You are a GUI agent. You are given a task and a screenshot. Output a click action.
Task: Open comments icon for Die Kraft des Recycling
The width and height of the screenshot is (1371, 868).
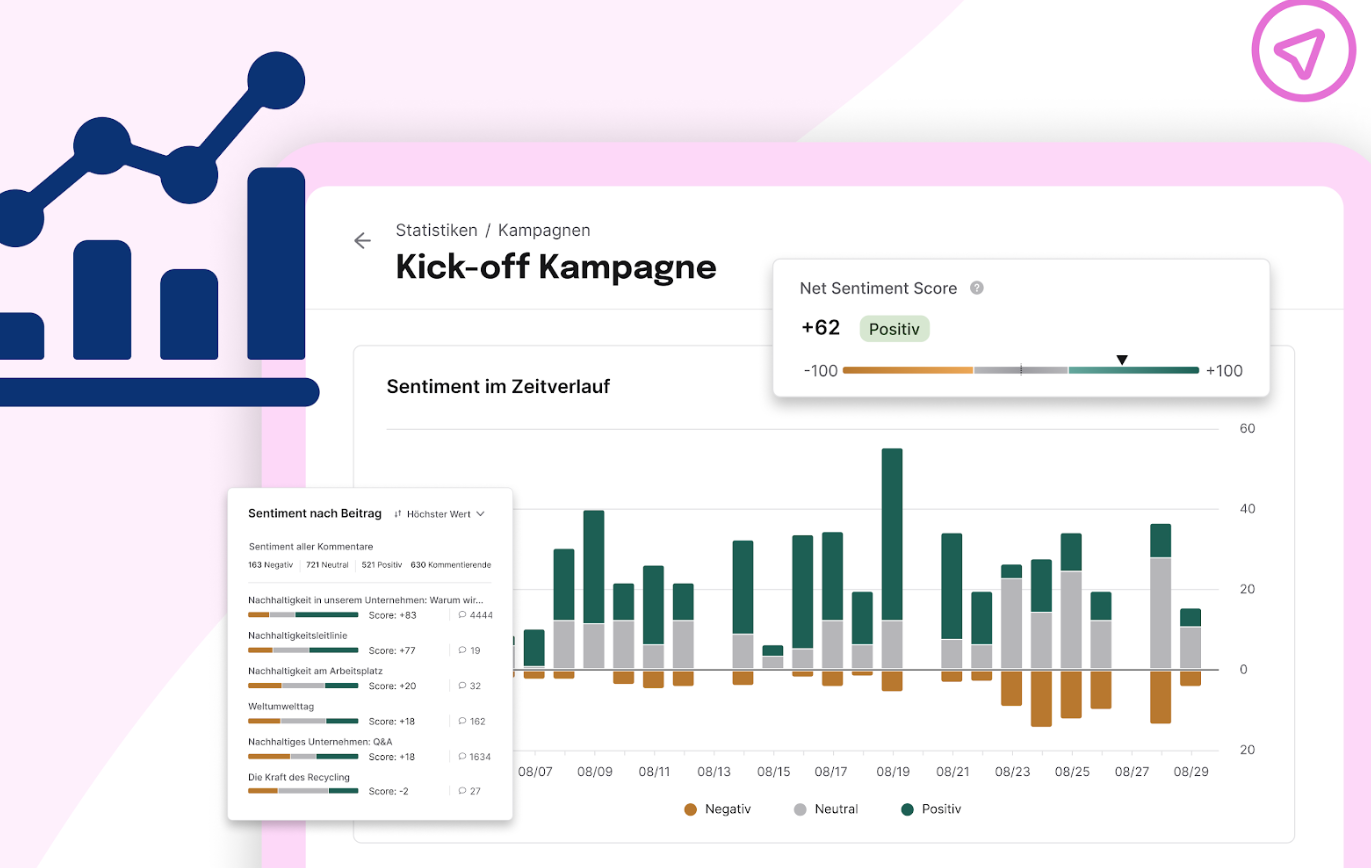pyautogui.click(x=463, y=791)
